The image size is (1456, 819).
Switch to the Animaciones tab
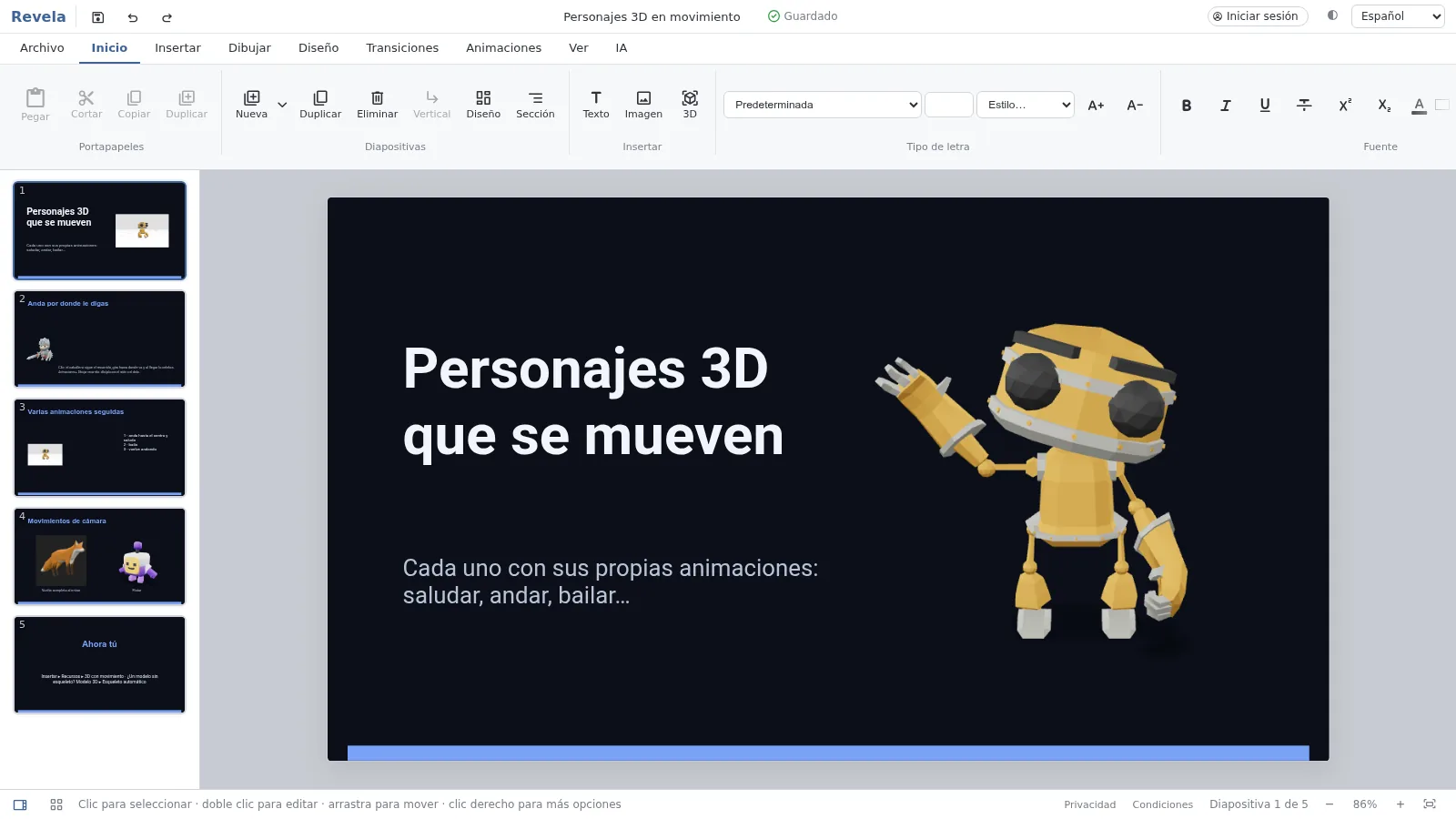click(x=503, y=48)
